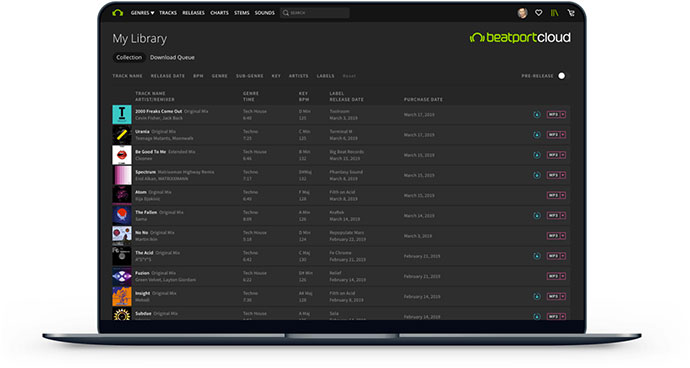Click the cloud re-download icon for The Fallen
This screenshot has width=690, height=368.
(x=537, y=216)
